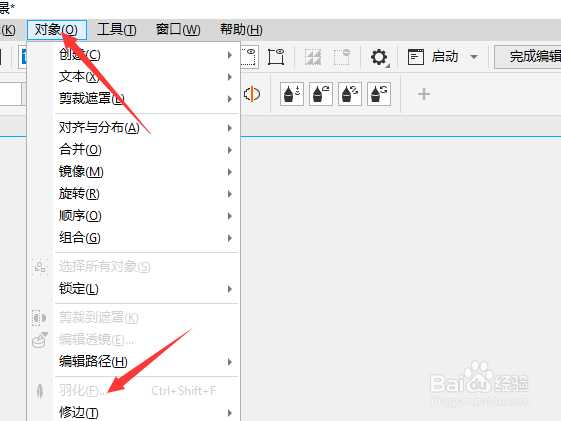
Task: Choose 羽化(F)... menu entry
Action: click(133, 391)
